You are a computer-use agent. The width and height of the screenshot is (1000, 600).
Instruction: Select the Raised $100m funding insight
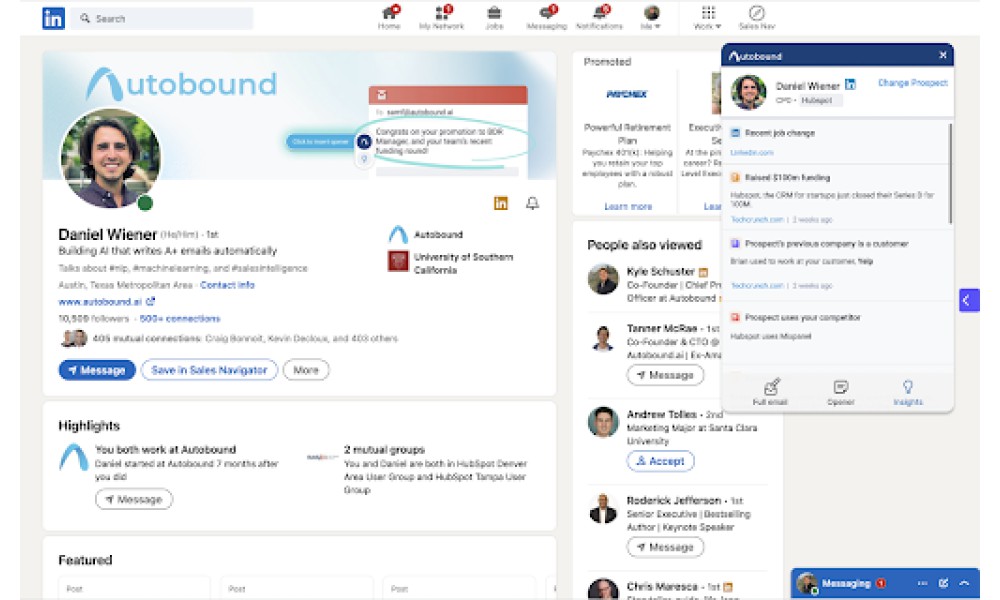(x=787, y=177)
